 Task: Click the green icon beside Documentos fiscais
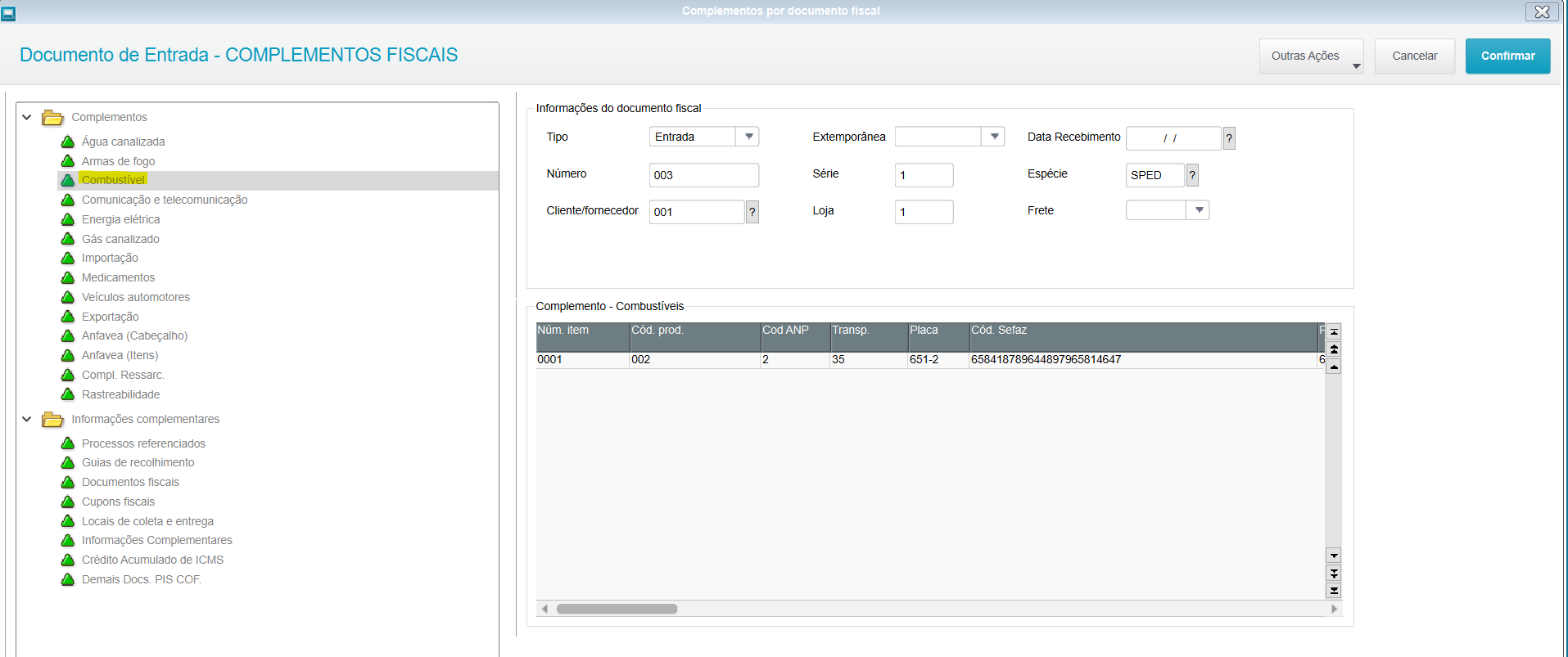coord(68,482)
